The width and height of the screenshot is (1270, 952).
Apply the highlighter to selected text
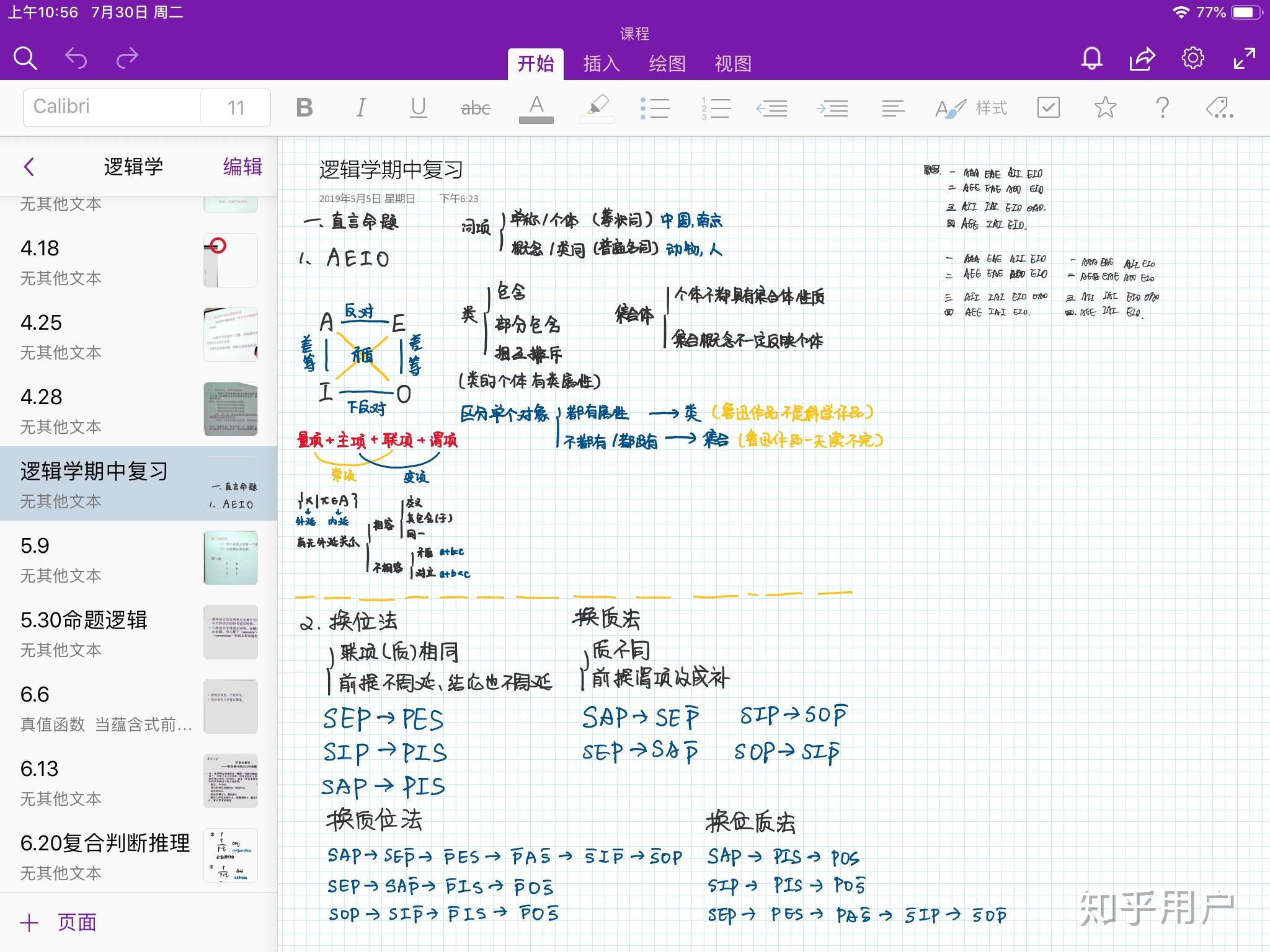596,107
